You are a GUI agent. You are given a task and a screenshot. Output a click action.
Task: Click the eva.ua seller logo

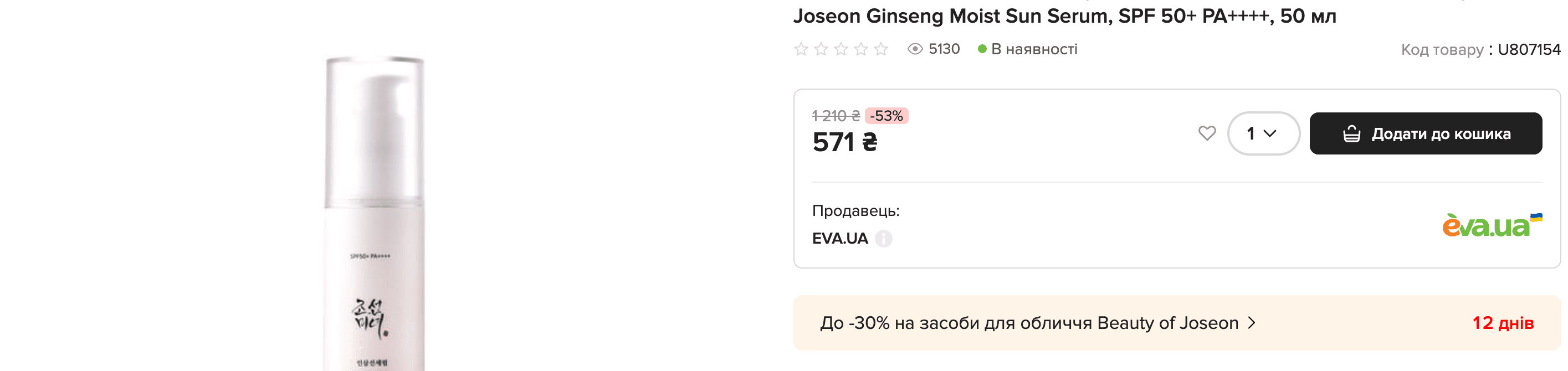1492,225
